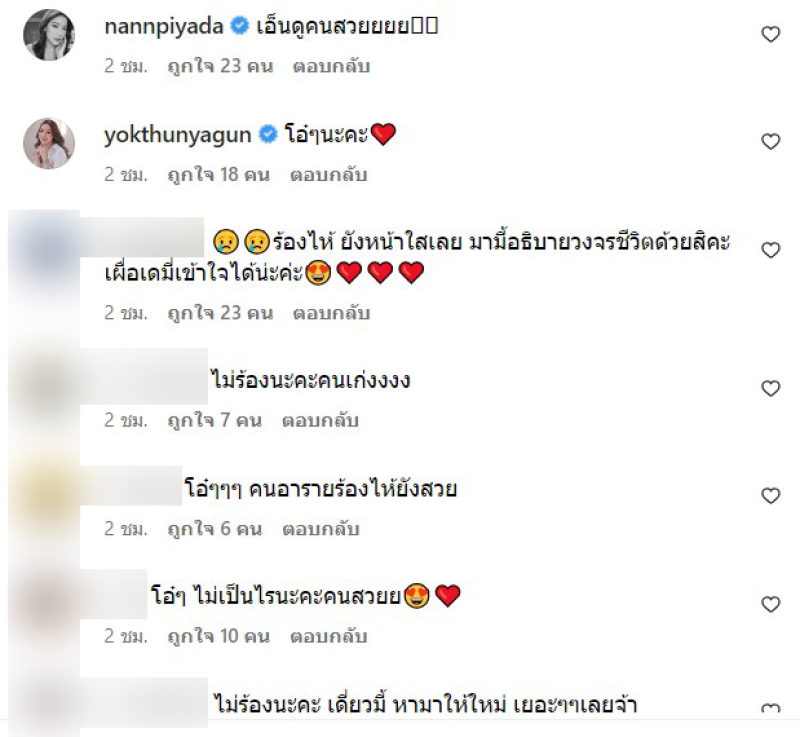Screen dimensions: 800x737
Task: Like nannpiyada's comment with the heart icon
Action: (x=770, y=34)
